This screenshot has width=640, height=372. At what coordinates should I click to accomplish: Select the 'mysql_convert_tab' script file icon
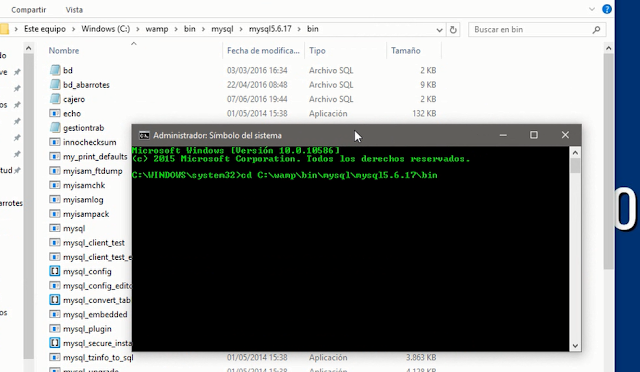point(55,300)
